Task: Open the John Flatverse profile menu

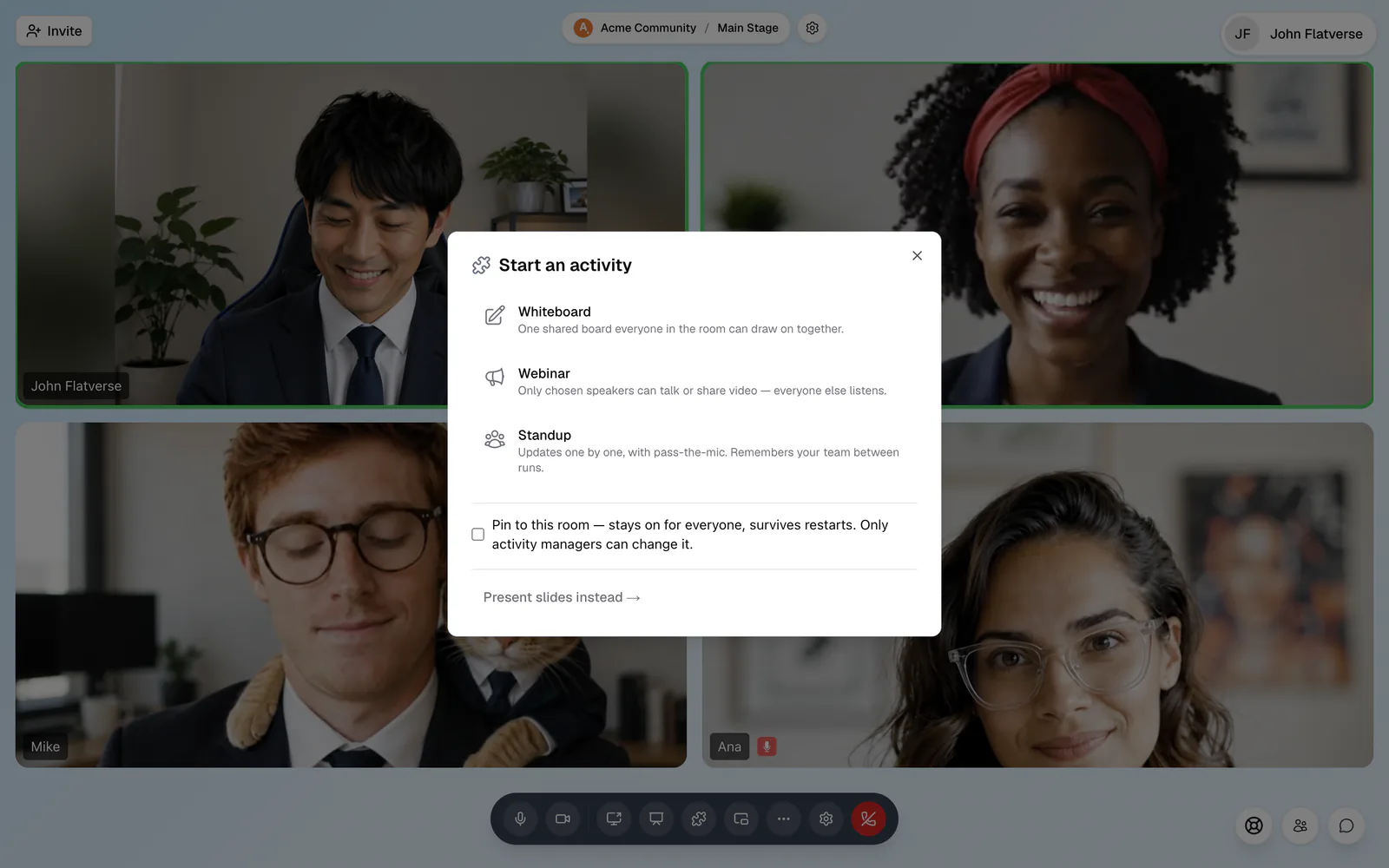Action: tap(1299, 34)
